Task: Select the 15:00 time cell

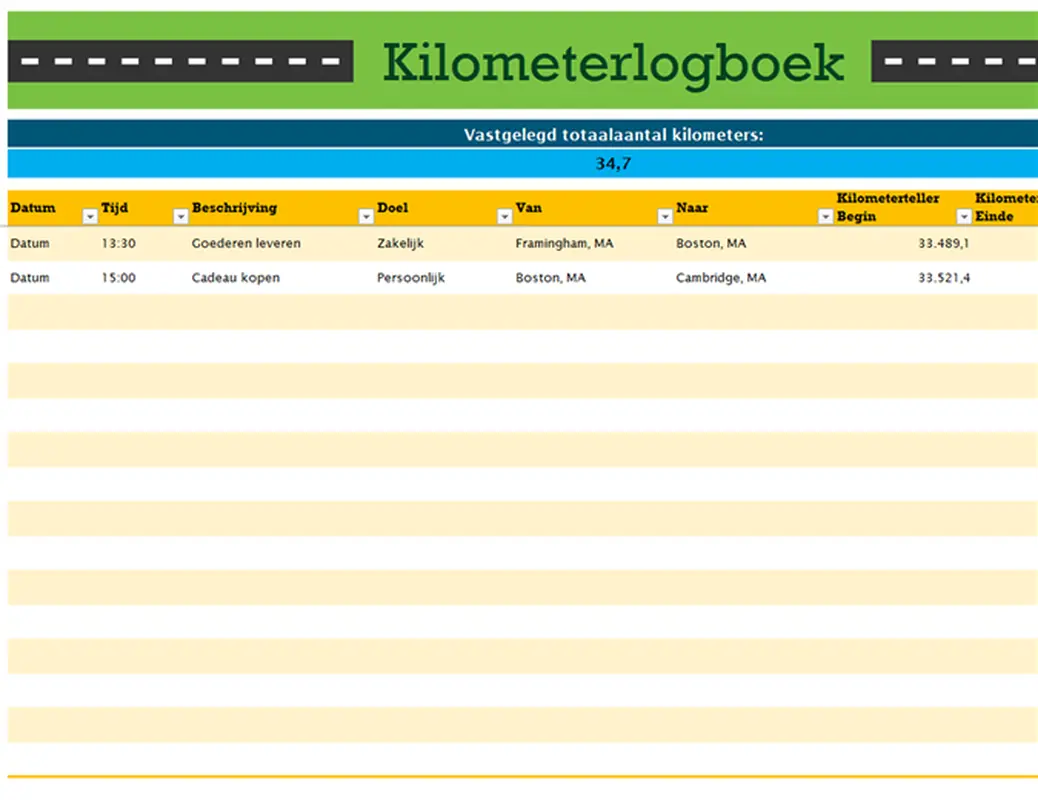Action: coord(118,277)
